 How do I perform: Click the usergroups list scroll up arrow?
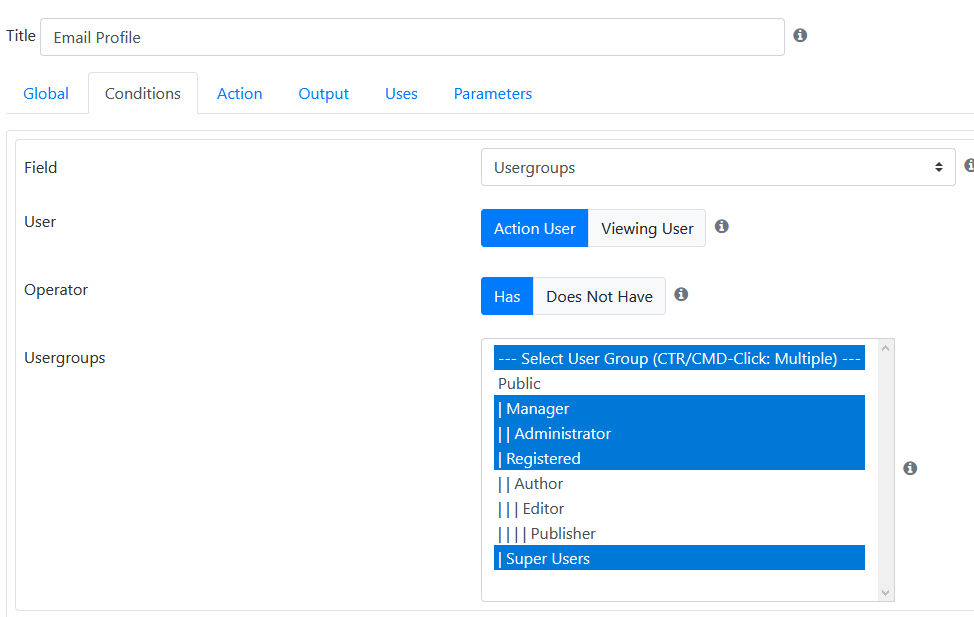(x=886, y=349)
